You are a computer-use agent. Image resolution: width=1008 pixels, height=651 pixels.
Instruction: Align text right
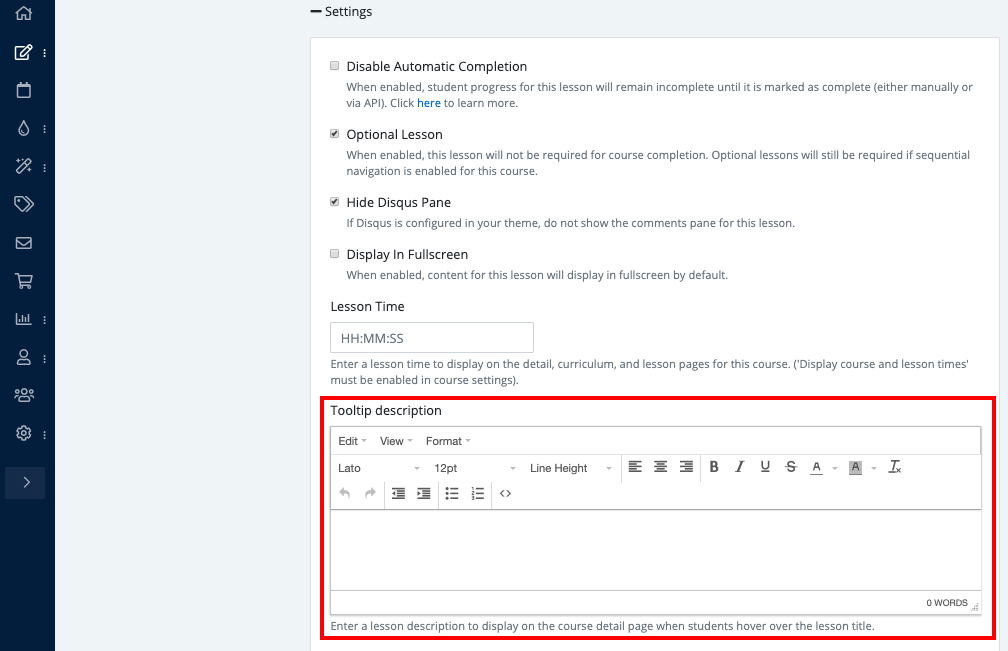click(686, 467)
